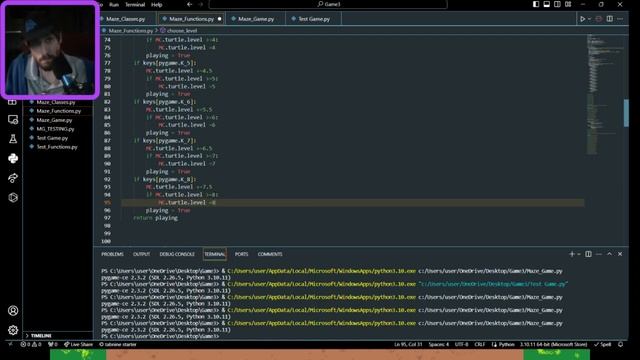Click tabnine starter in status bar
Viewport: 640px width, 360px height.
tap(118, 344)
